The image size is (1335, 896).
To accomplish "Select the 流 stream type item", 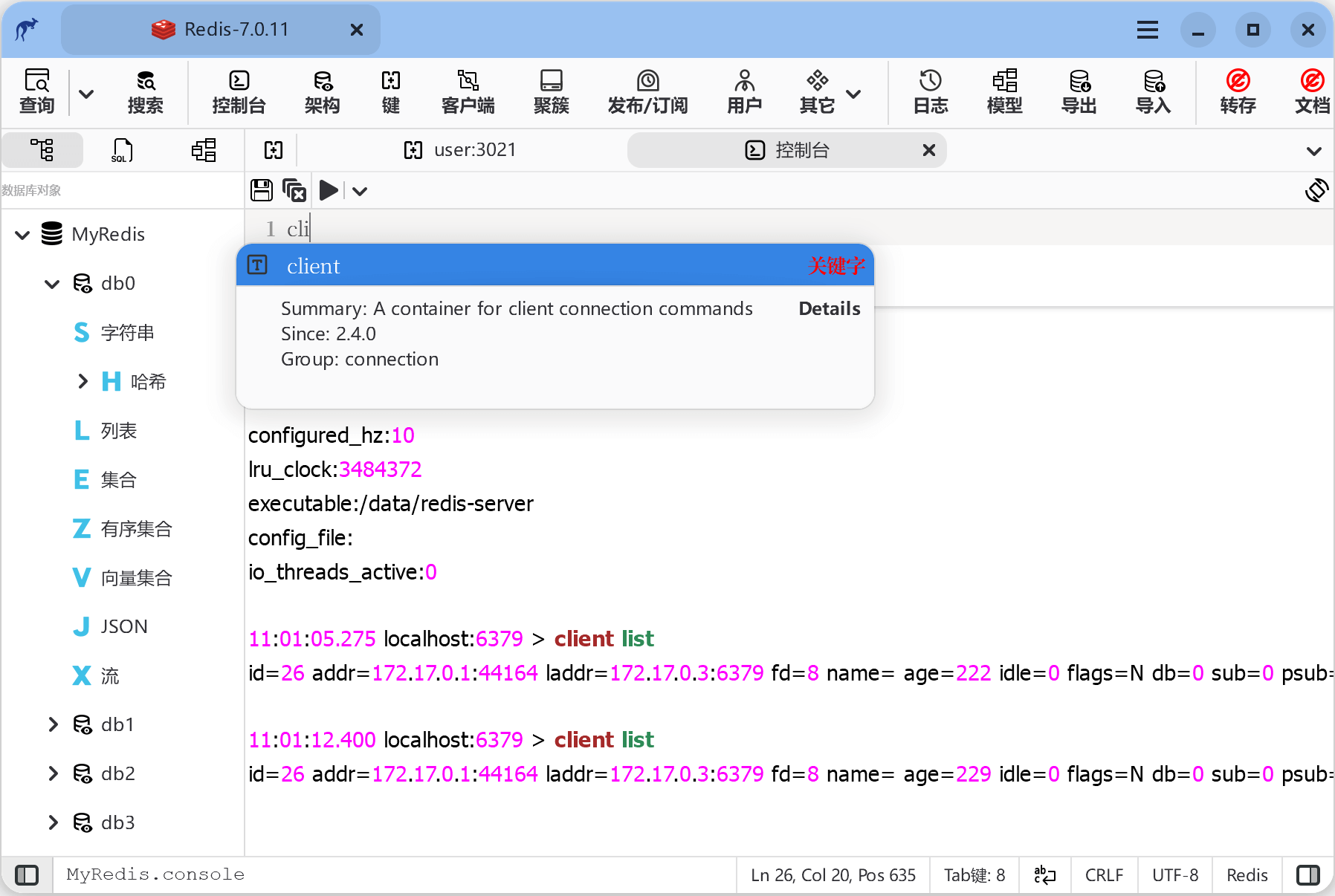I will coord(97,676).
